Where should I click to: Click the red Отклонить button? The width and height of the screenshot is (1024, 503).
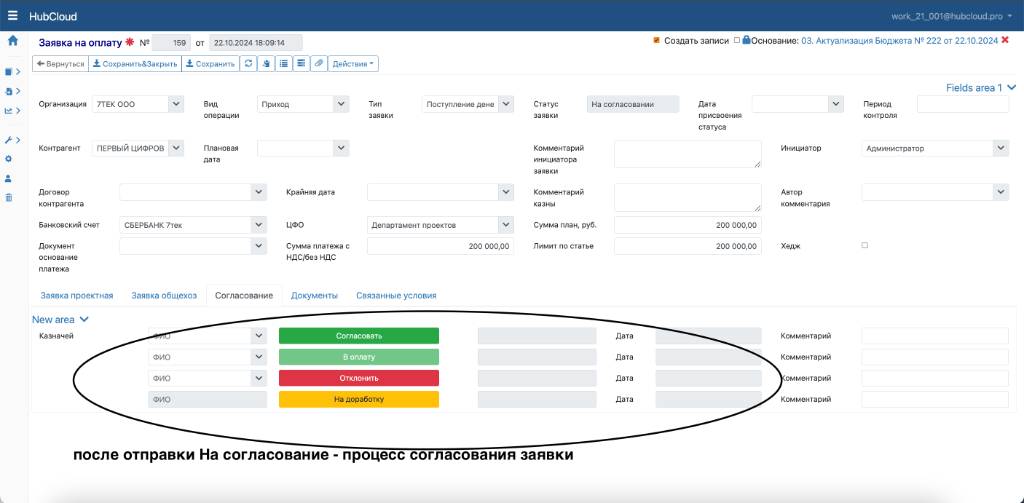point(359,378)
